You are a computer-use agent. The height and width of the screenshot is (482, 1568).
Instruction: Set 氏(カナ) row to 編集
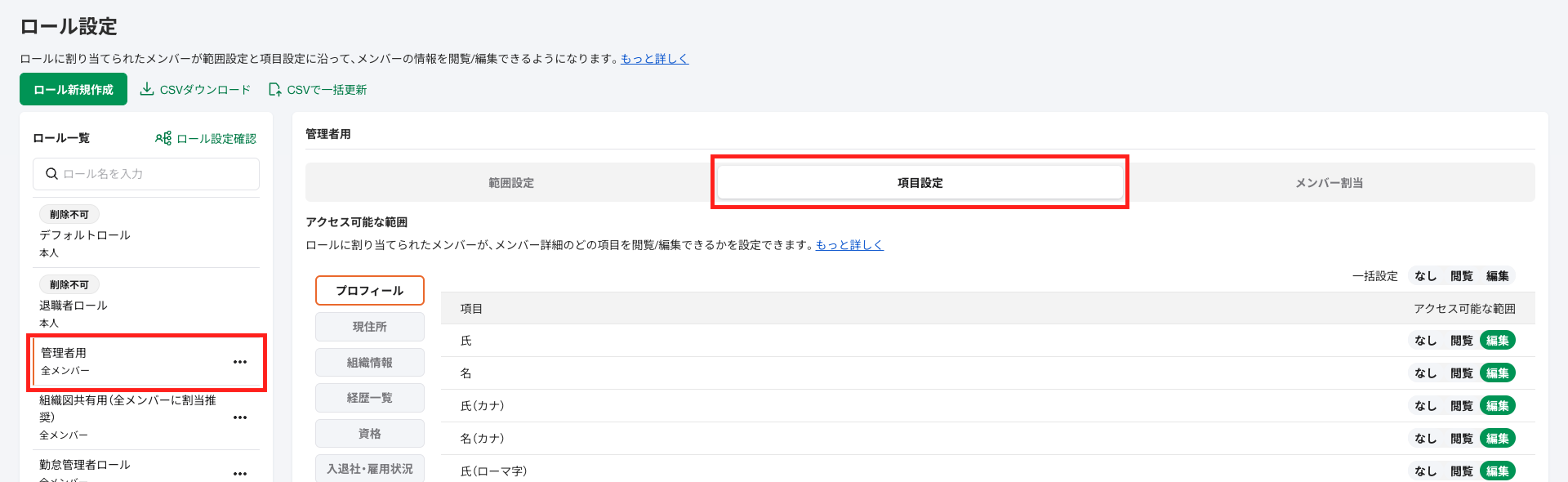(x=1498, y=406)
